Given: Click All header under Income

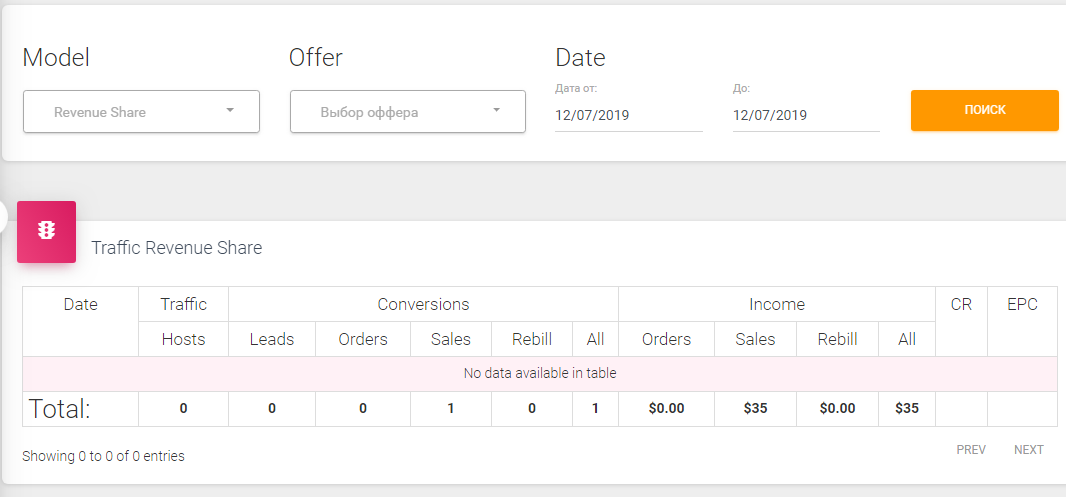Looking at the screenshot, I should coord(907,339).
